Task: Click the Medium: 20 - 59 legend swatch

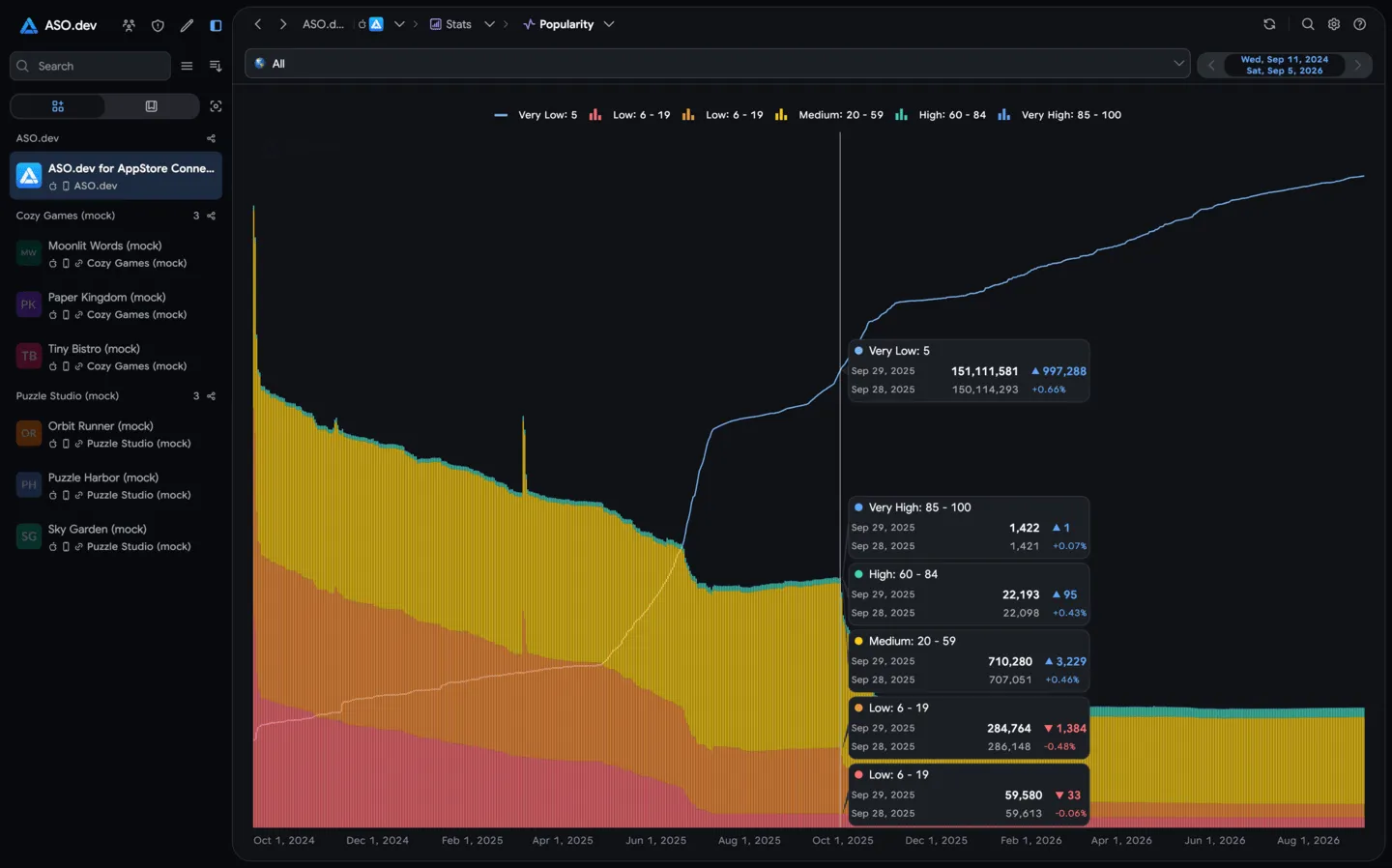Action: 781,115
